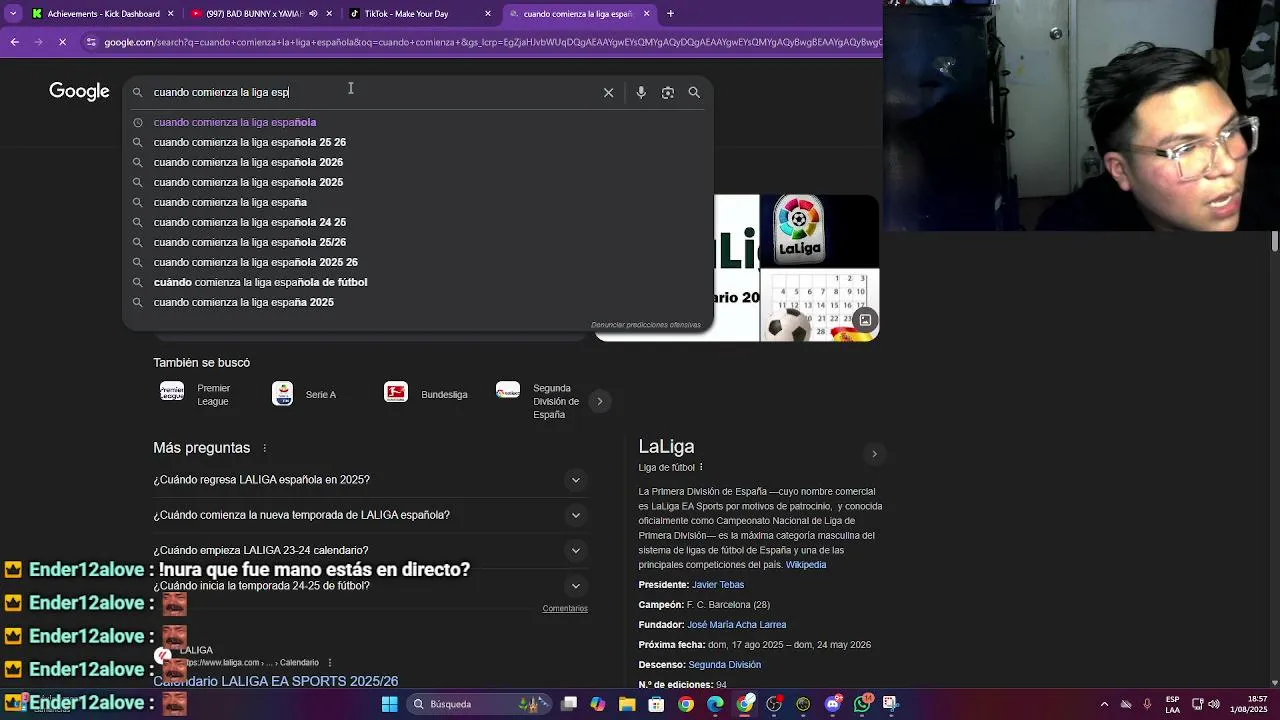The image size is (1280, 720).
Task: Submit search with magnifier button
Action: (x=694, y=92)
